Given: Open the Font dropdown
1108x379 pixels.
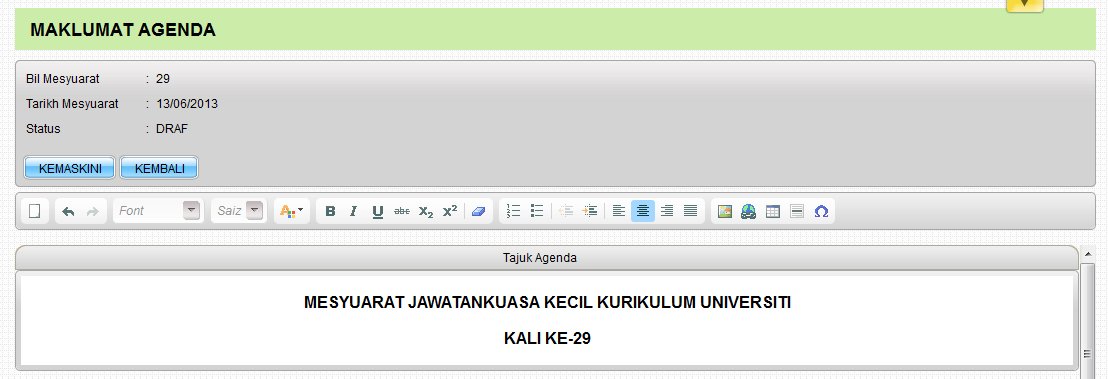Looking at the screenshot, I should (158, 211).
